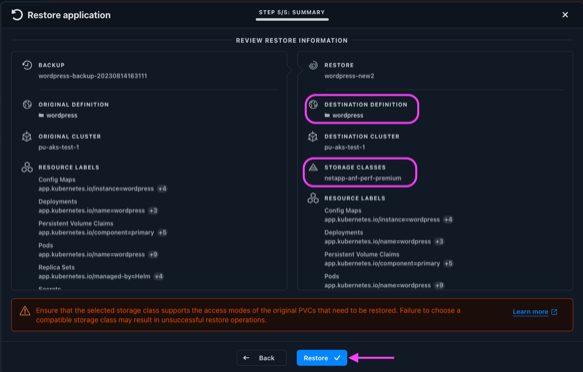The height and width of the screenshot is (372, 583).
Task: Click the Destination Cluster cube icon
Action: coord(313,137)
